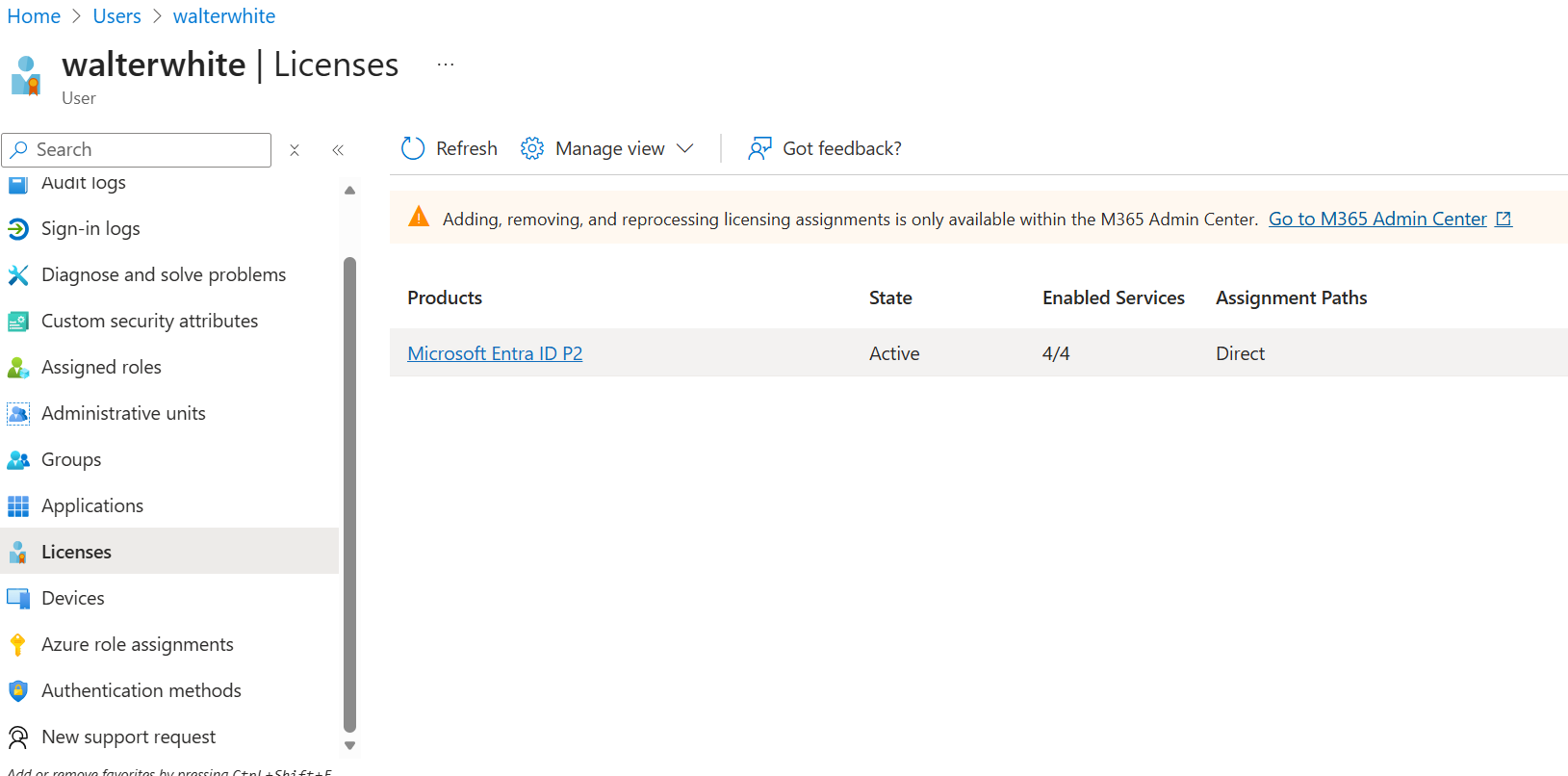Navigate to Users in the breadcrumb
The height and width of the screenshot is (776, 1568).
[x=116, y=16]
